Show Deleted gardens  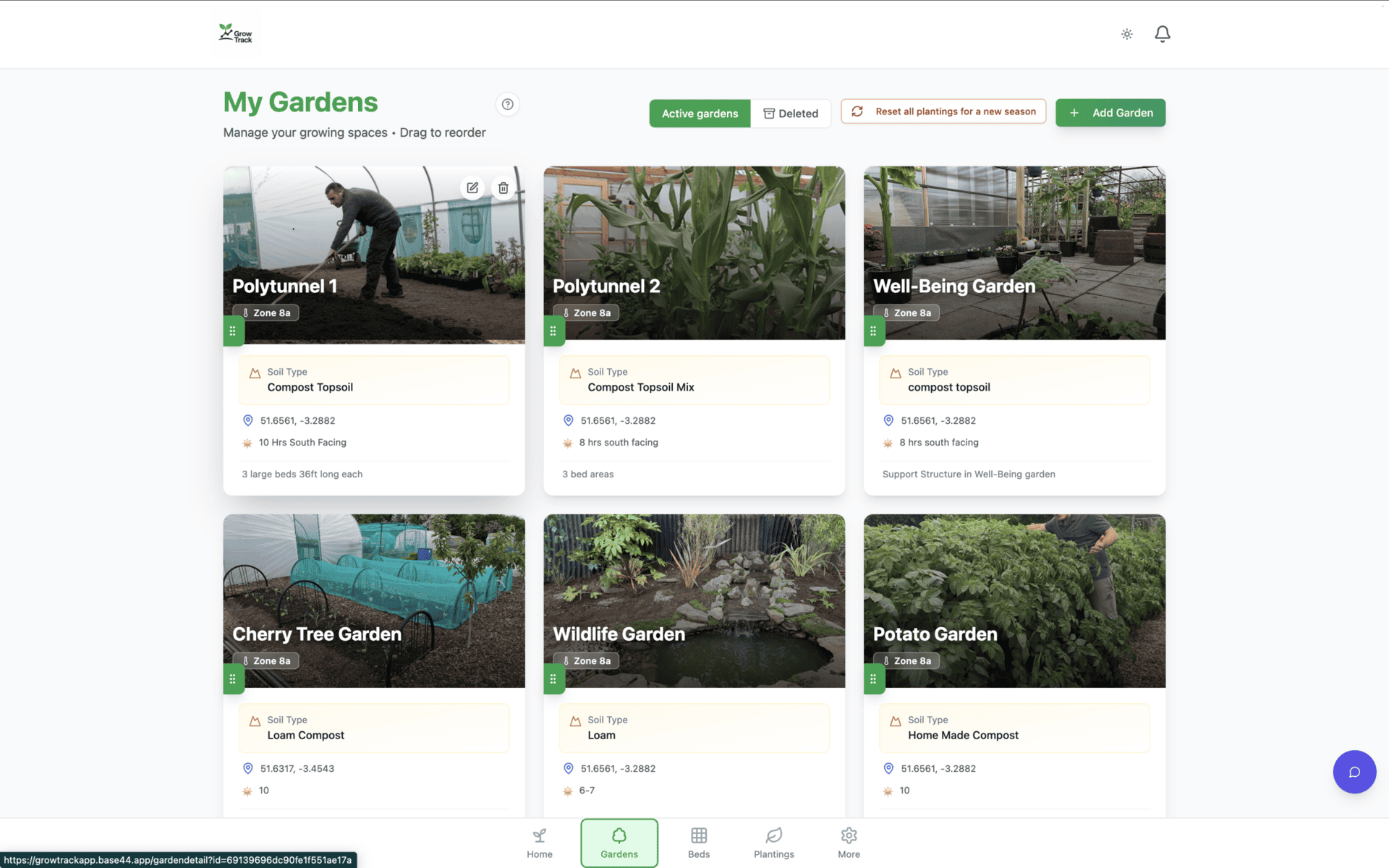click(791, 114)
